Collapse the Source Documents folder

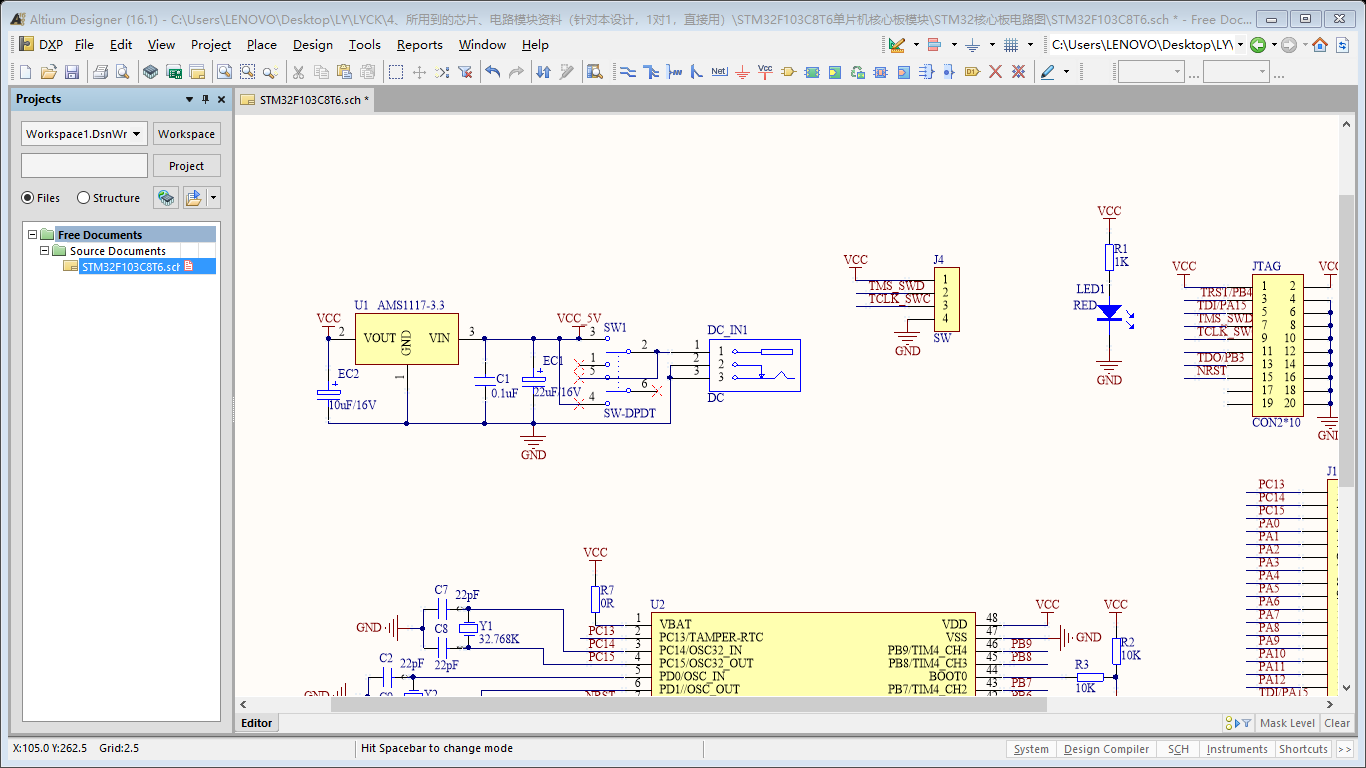[44, 251]
